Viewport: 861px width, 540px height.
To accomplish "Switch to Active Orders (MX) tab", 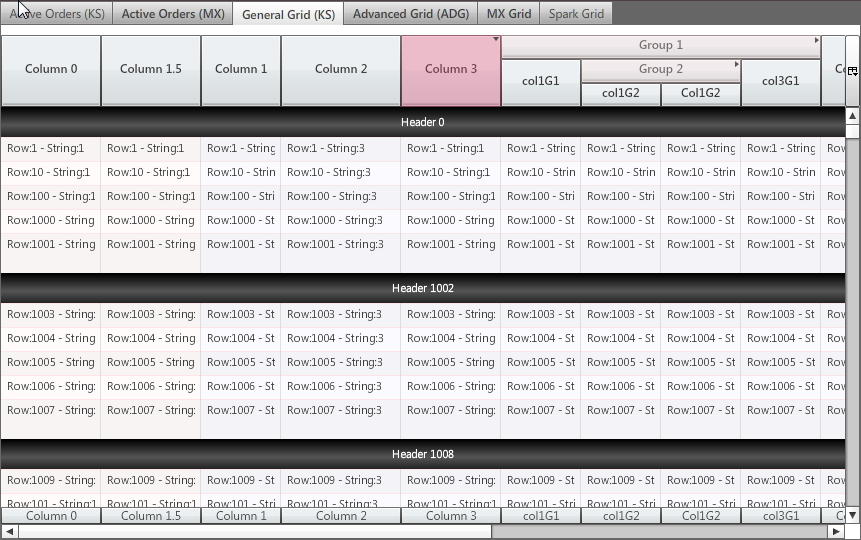I will point(173,14).
